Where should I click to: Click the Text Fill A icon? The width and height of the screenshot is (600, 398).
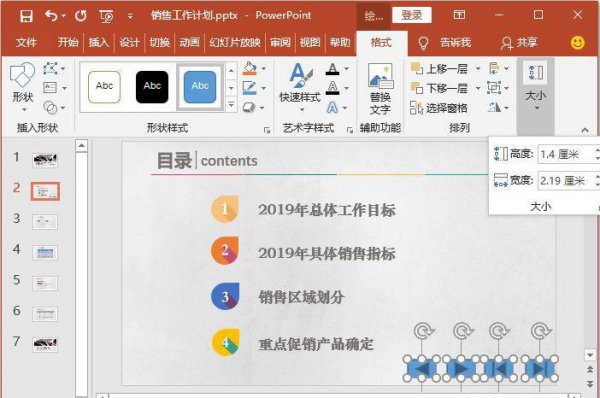[333, 69]
